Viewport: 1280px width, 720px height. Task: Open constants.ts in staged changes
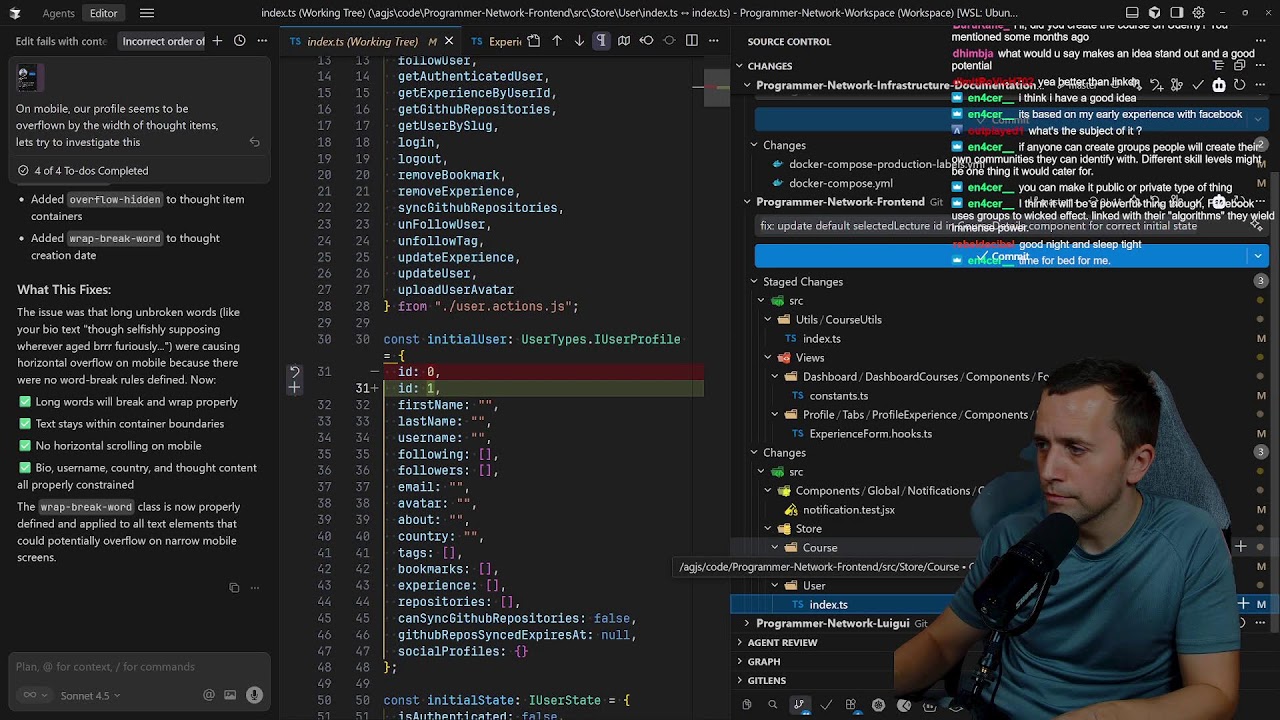[838, 395]
